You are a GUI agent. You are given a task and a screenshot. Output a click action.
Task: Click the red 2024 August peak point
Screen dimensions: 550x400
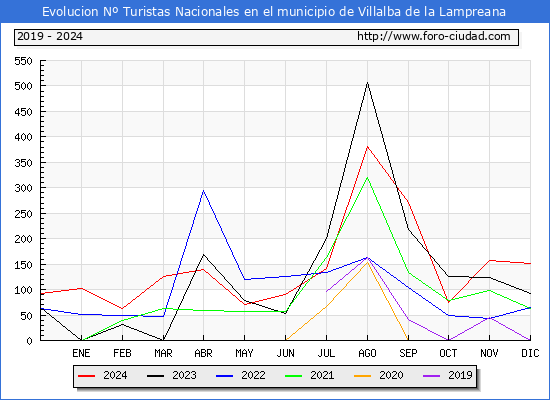pyautogui.click(x=367, y=147)
